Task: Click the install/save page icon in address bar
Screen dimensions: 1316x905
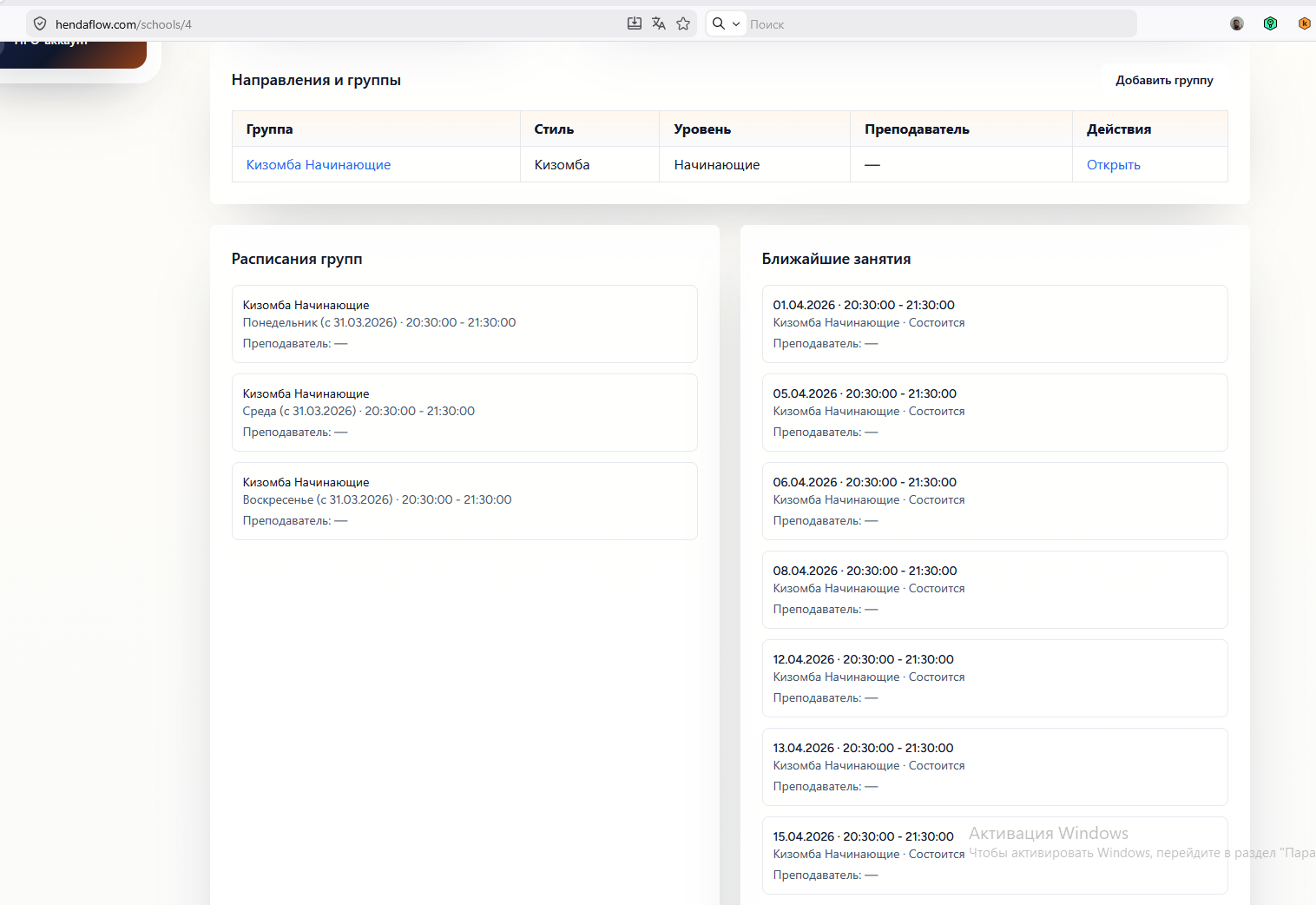Action: click(635, 23)
